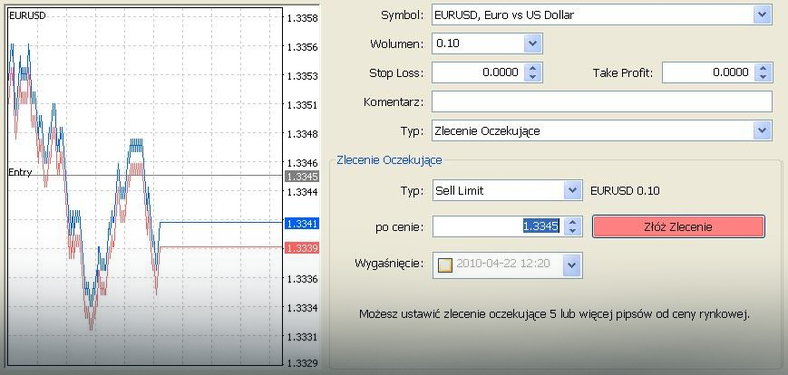Decrease Stop Loss with down arrow
The width and height of the screenshot is (788, 375).
click(533, 77)
